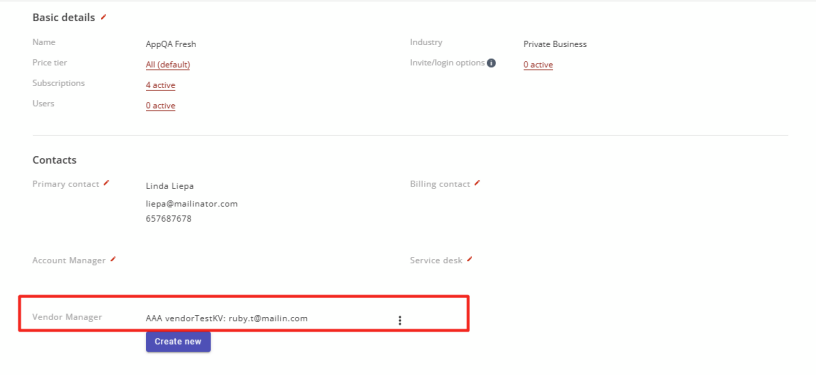Open the Vendor Manager three-dot menu
The image size is (816, 375).
pyautogui.click(x=400, y=320)
